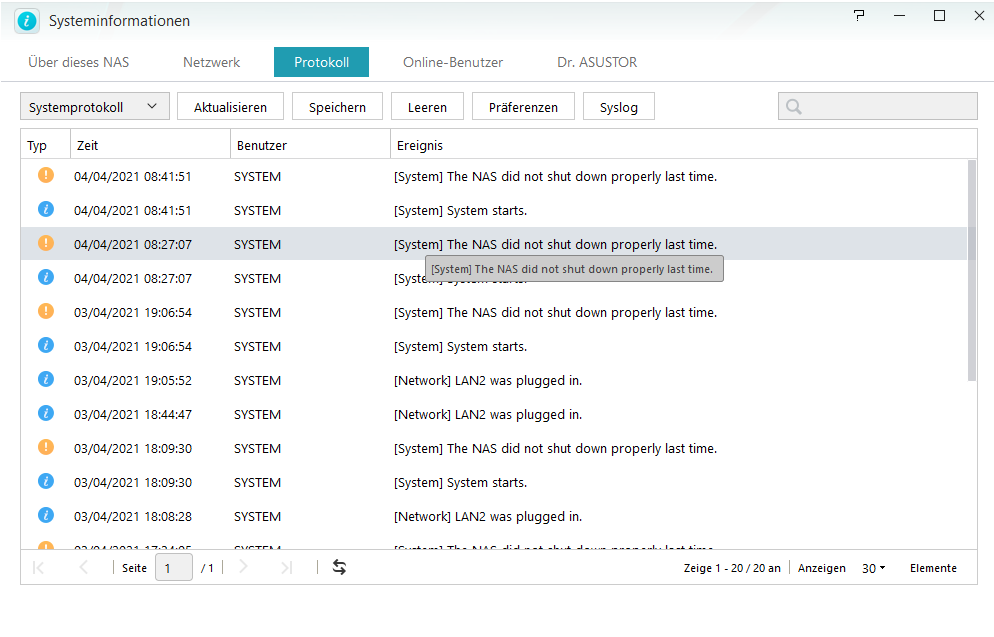Viewport: 994px width, 637px height.
Task: Click the info icon for 03/04/2021 18:44:47
Action: 46,413
